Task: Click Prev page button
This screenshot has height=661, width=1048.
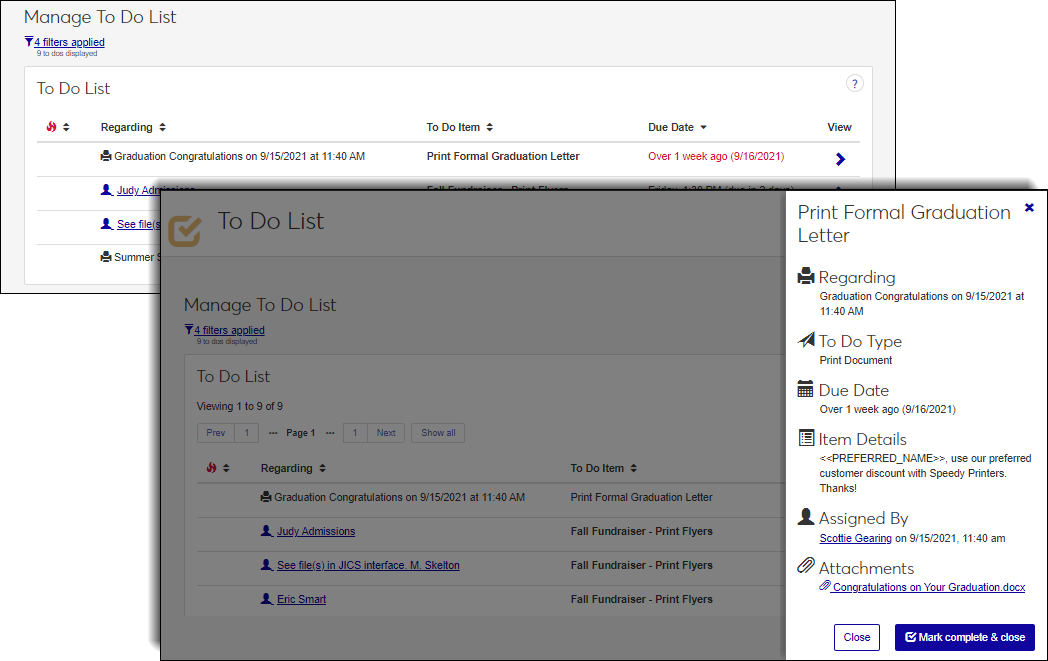Action: point(216,433)
